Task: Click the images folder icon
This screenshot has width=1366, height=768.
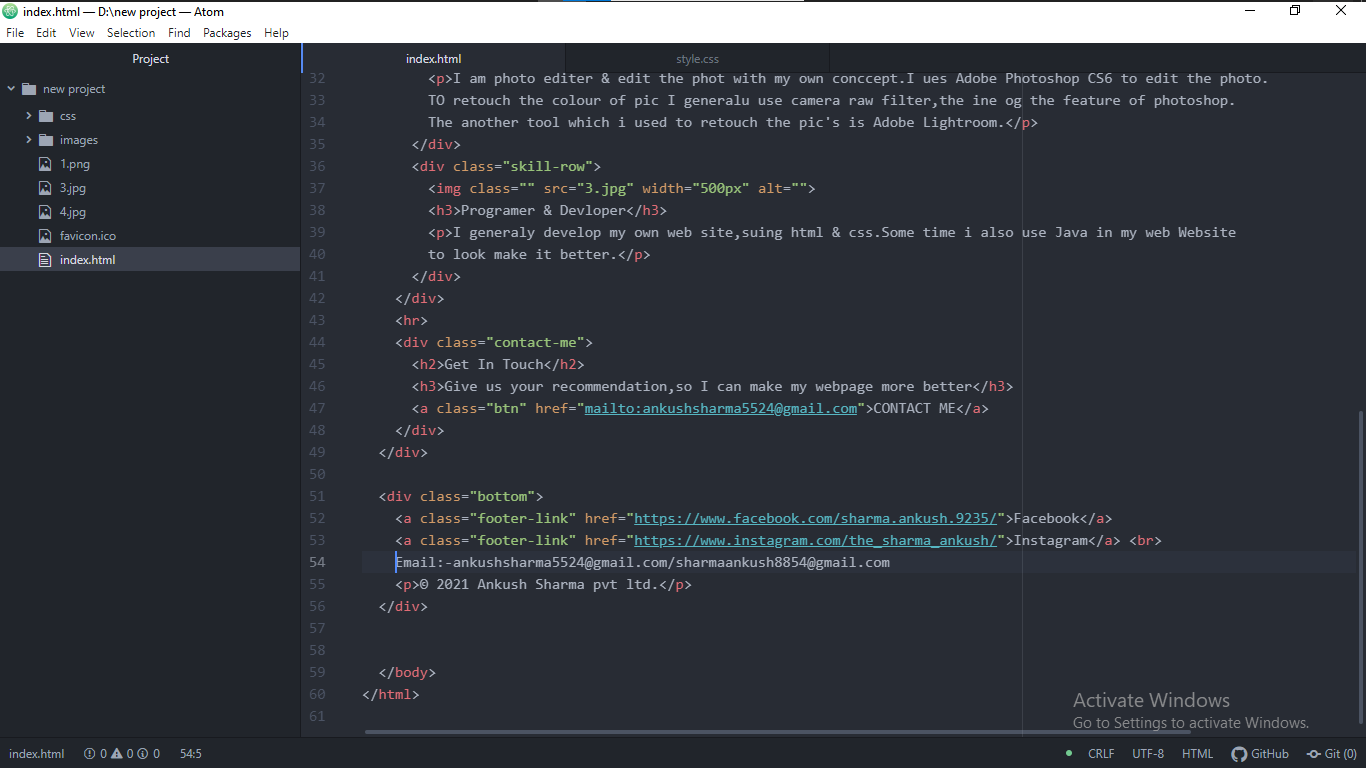Action: pos(45,140)
